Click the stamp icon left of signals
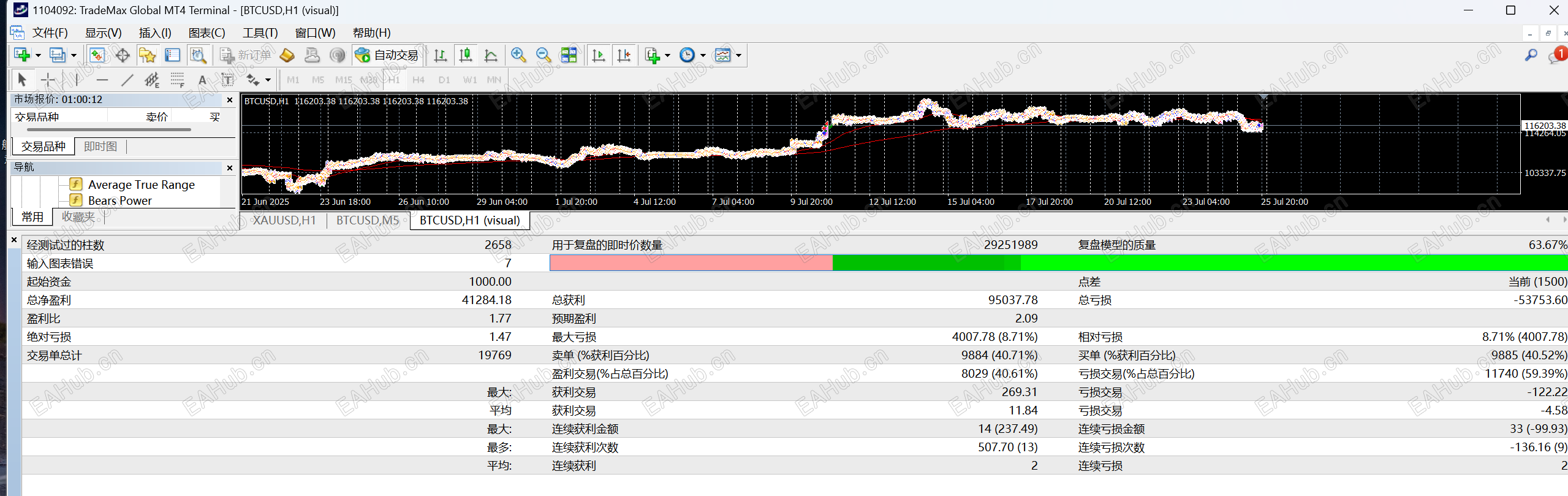This screenshot has height=496, width=1568. point(312,55)
